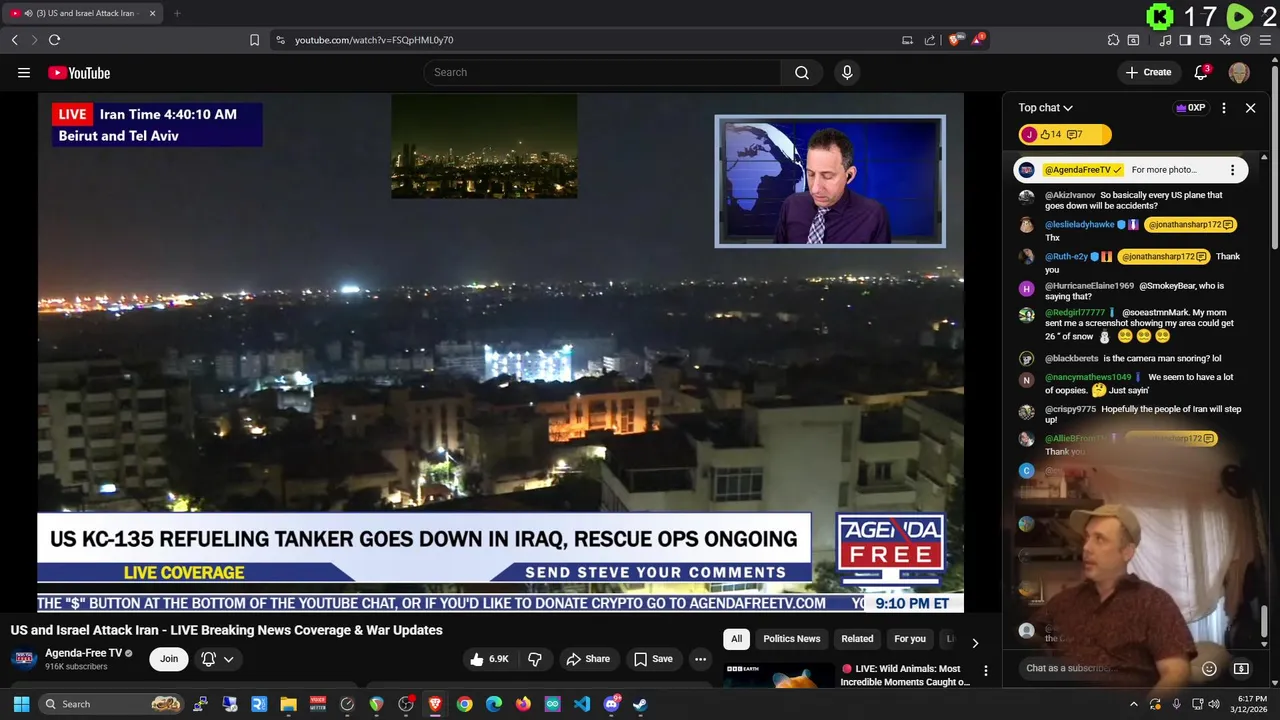Show next filter chips with arrow
The width and height of the screenshot is (1280, 720).
point(975,642)
